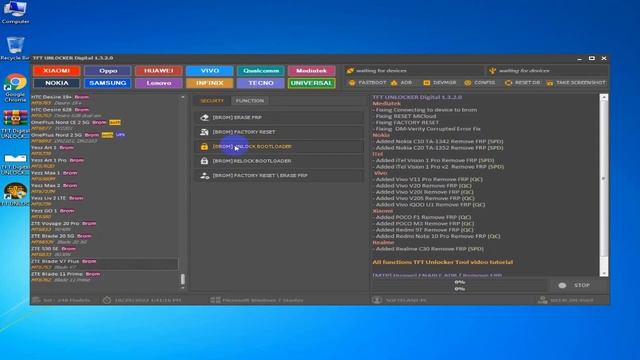Select Yezz GO 1 model row
The width and height of the screenshot is (640, 360).
[105, 214]
